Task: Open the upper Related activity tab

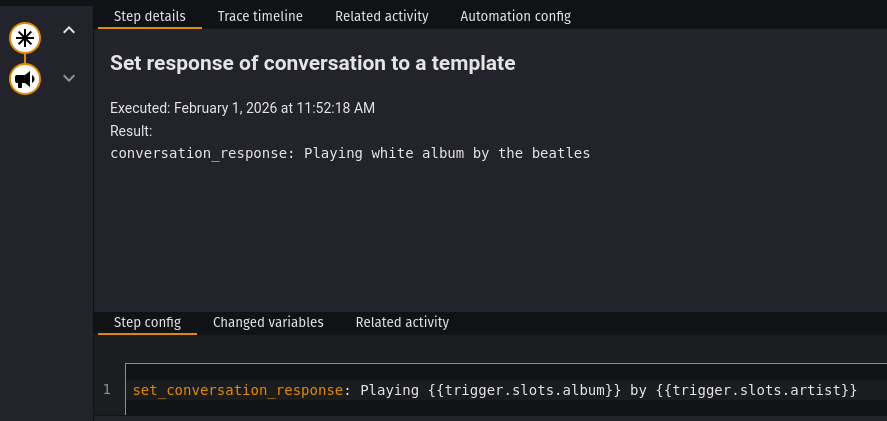Action: point(381,16)
